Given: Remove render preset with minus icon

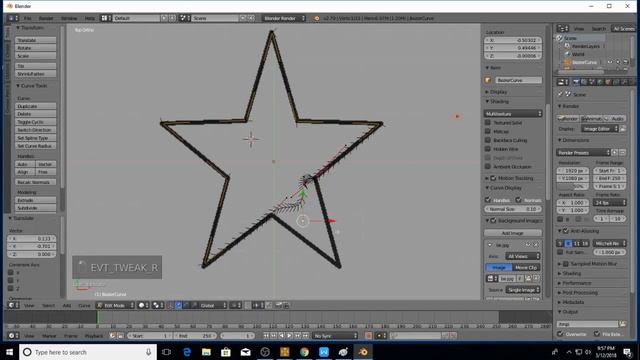Looking at the screenshot, I should (x=622, y=152).
